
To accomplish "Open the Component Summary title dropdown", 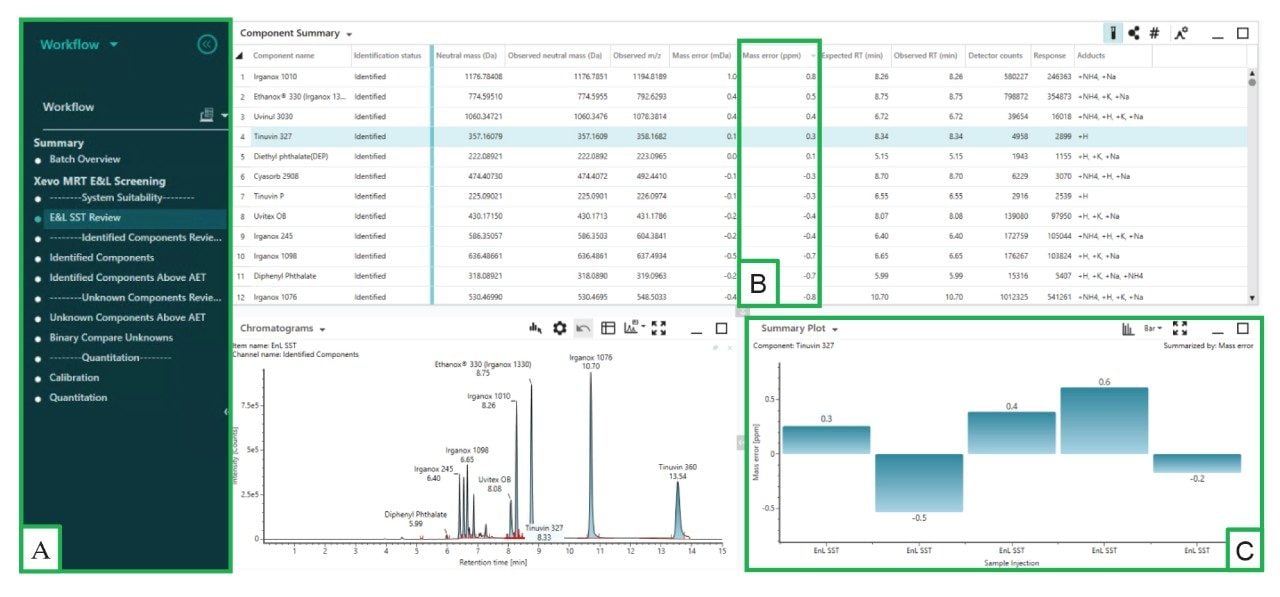I will click(349, 35).
